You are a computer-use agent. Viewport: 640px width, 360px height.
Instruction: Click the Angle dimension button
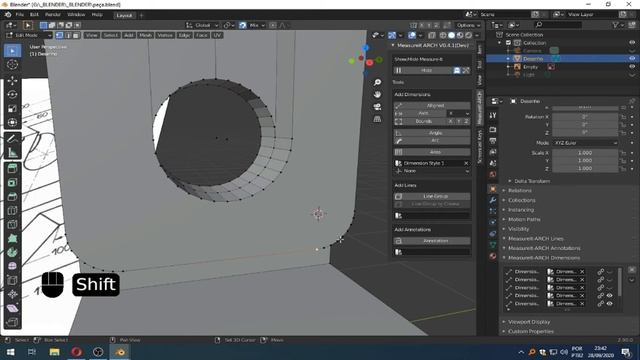pos(432,133)
